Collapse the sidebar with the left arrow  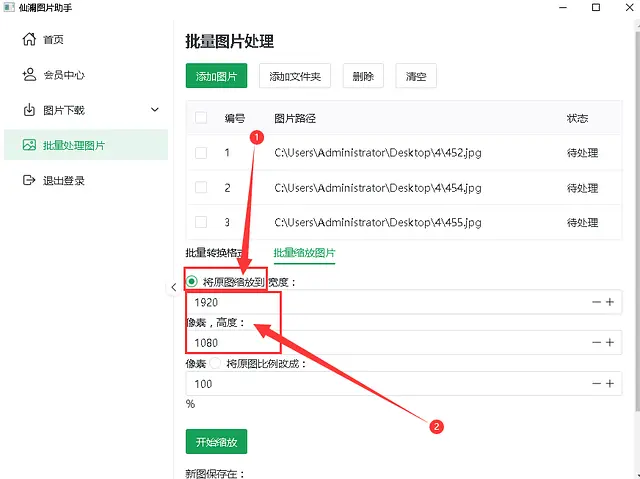tap(173, 287)
